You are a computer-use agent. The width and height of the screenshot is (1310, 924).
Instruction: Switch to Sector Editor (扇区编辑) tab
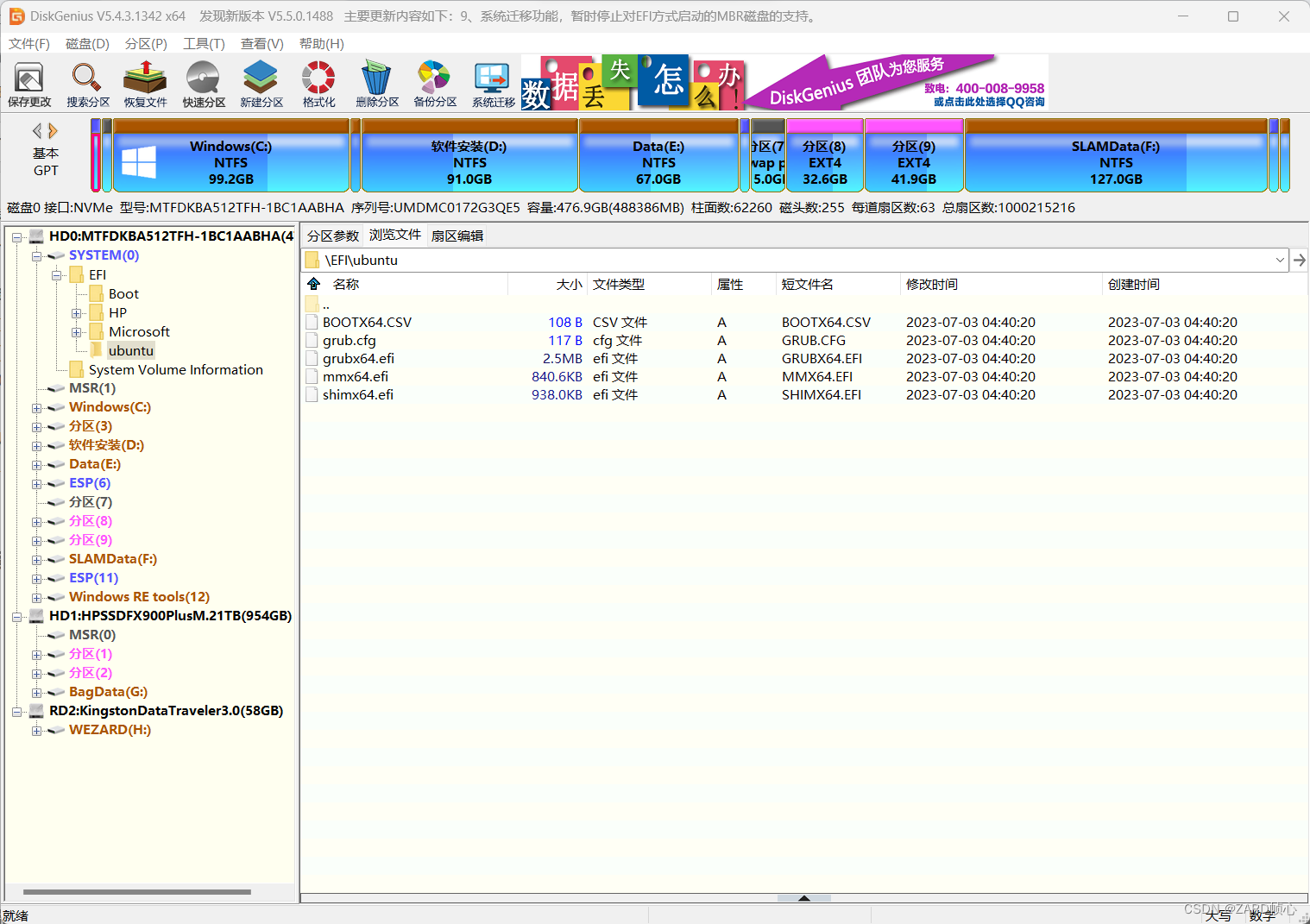457,236
